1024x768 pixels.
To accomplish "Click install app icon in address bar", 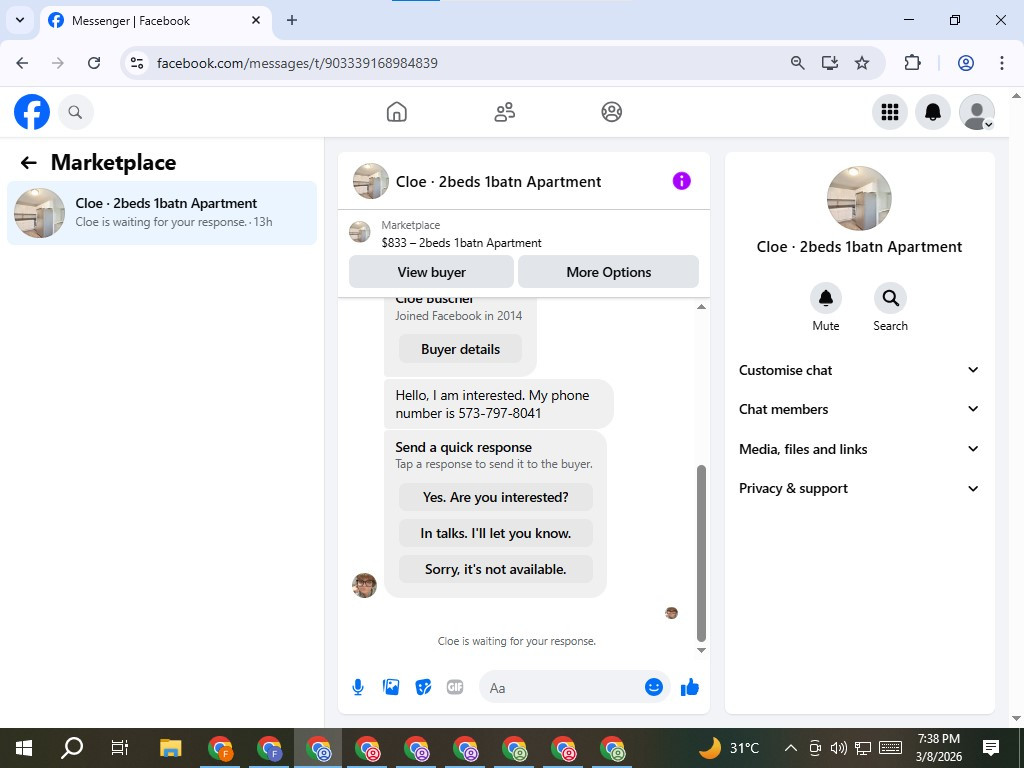I will (829, 63).
